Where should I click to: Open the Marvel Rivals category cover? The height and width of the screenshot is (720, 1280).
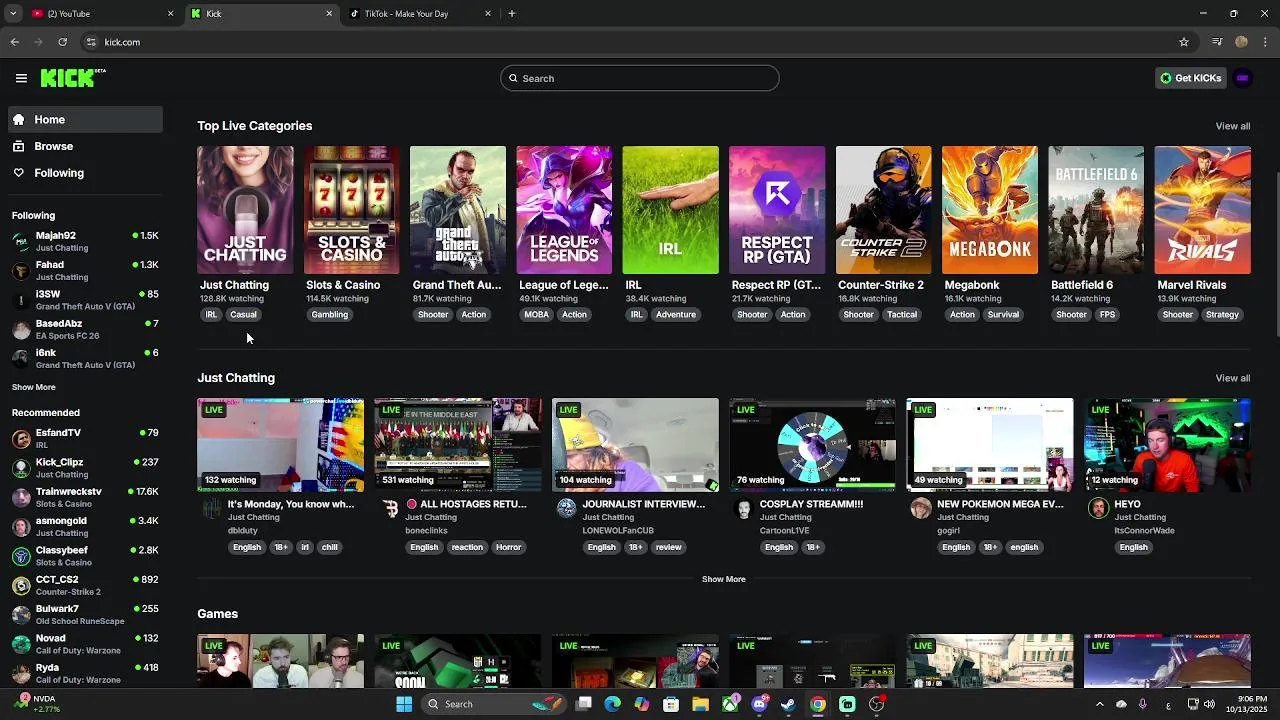pyautogui.click(x=1202, y=210)
